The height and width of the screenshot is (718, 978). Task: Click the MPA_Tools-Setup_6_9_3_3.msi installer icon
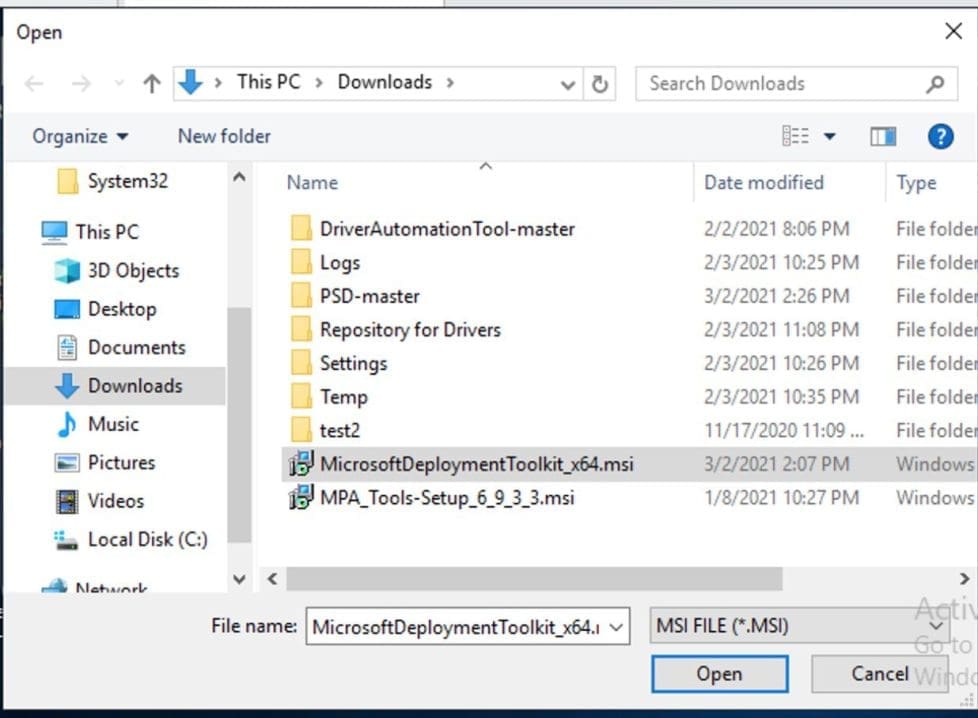(x=300, y=497)
